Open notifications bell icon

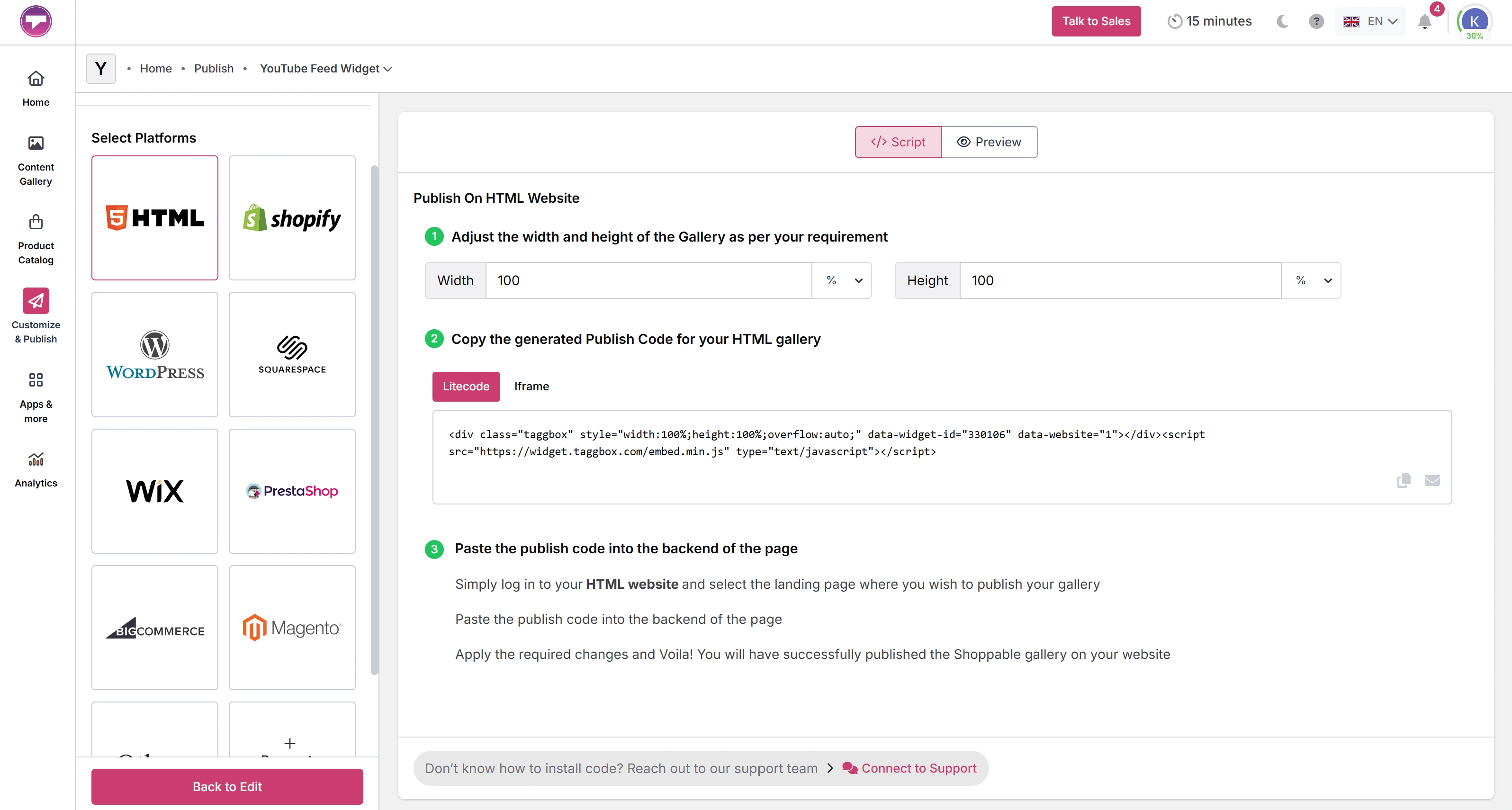tap(1424, 21)
